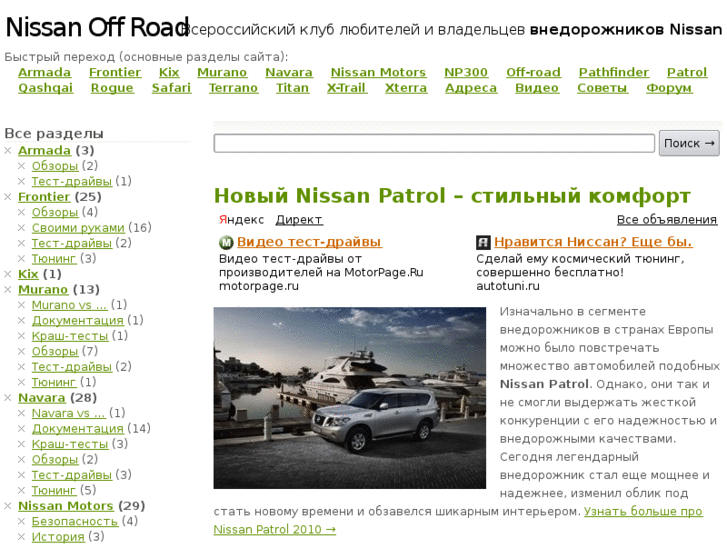
Task: Open Kix in top navigation
Action: (169, 72)
